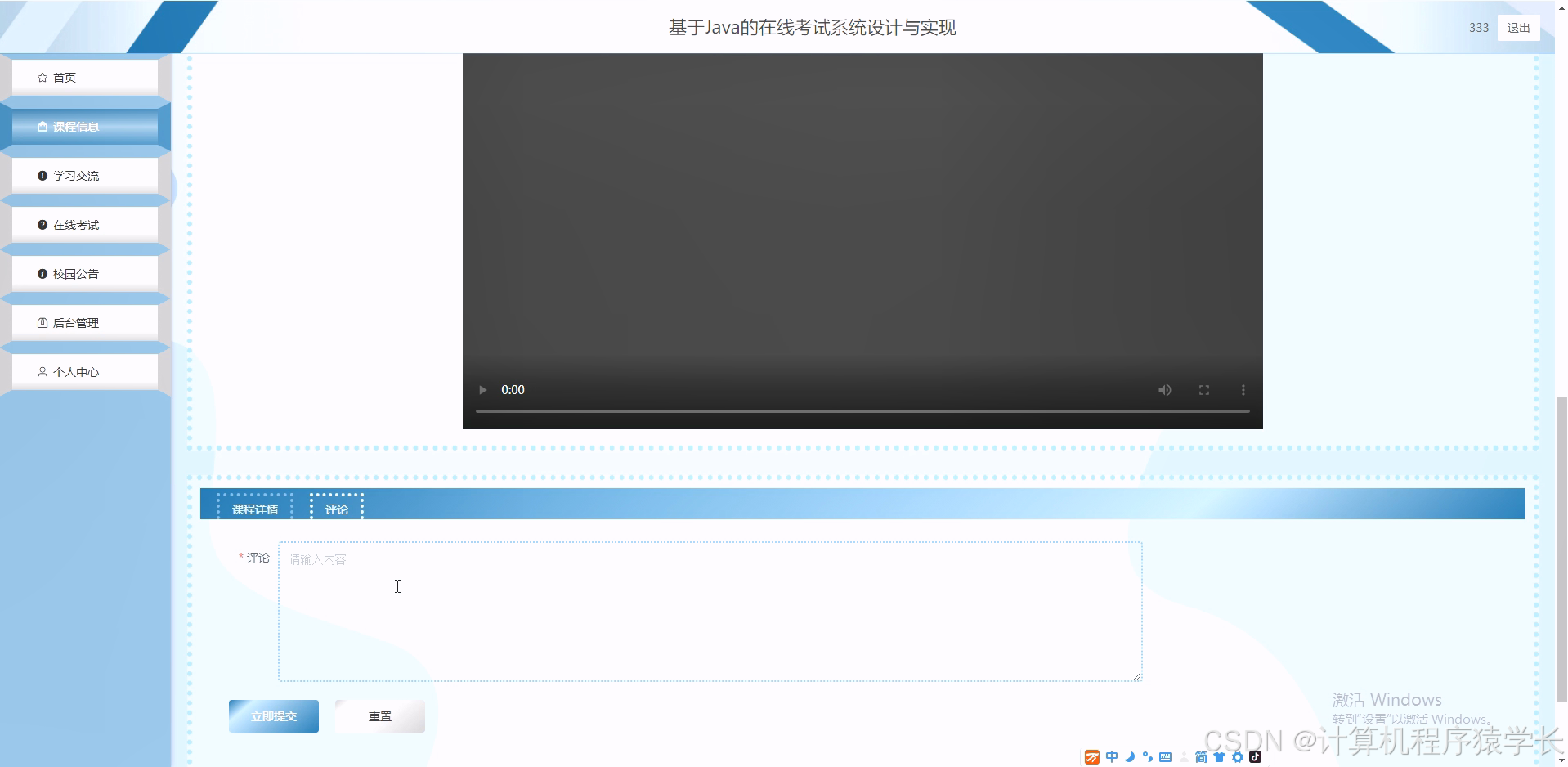Click the briefcase icon beside 后台管理

coord(43,323)
